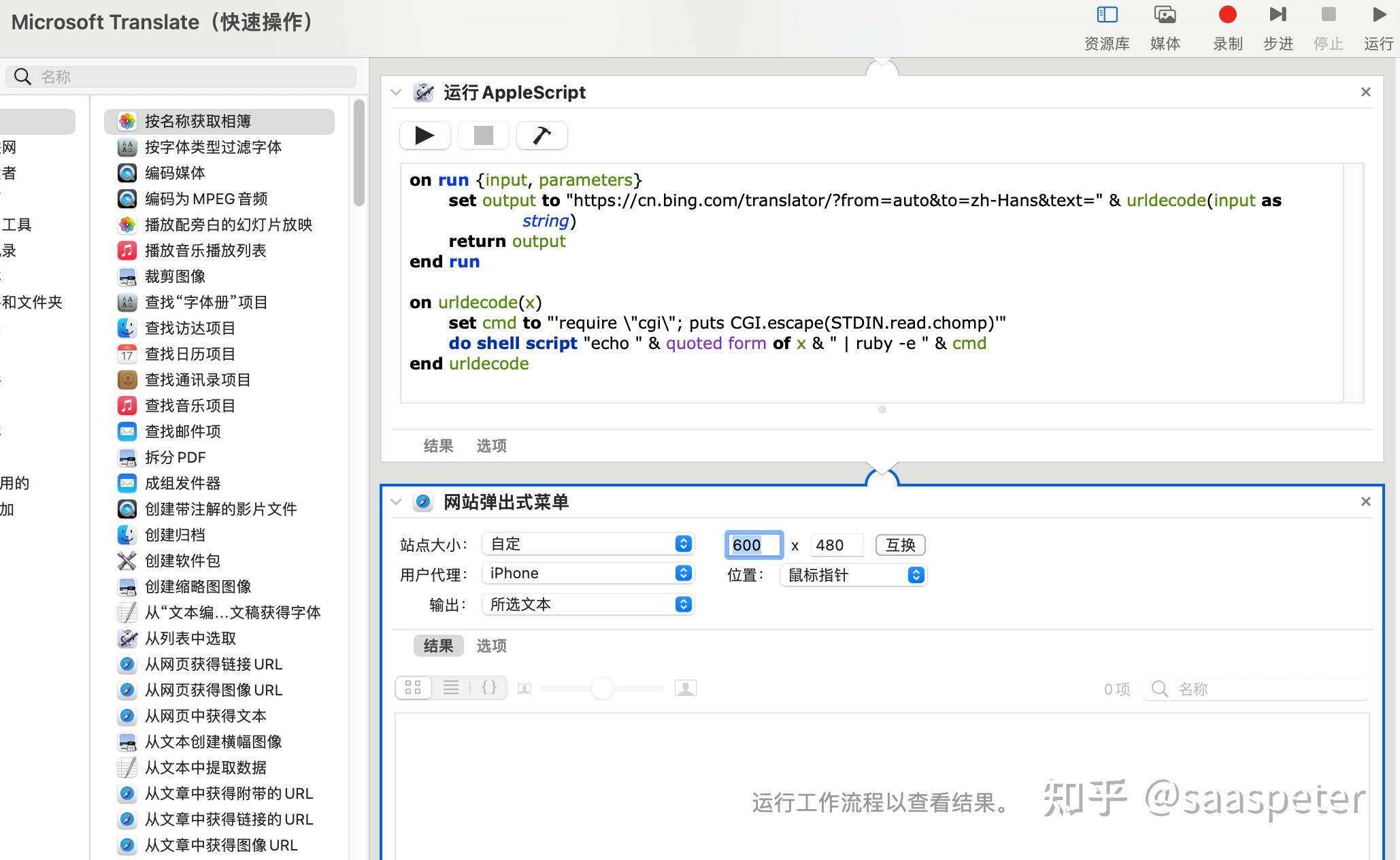The height and width of the screenshot is (860, 1400).
Task: Remove the 网站弹出式菜单 action
Action: pyautogui.click(x=1365, y=501)
